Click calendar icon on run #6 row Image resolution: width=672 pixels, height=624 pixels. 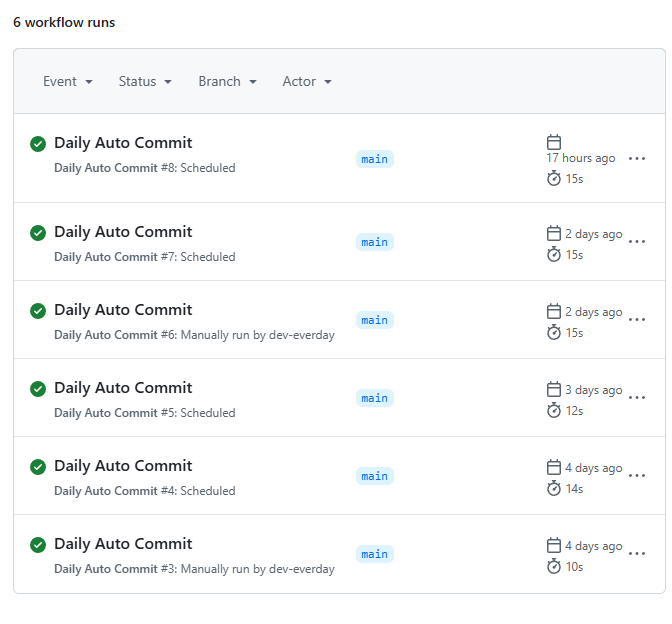(x=554, y=311)
